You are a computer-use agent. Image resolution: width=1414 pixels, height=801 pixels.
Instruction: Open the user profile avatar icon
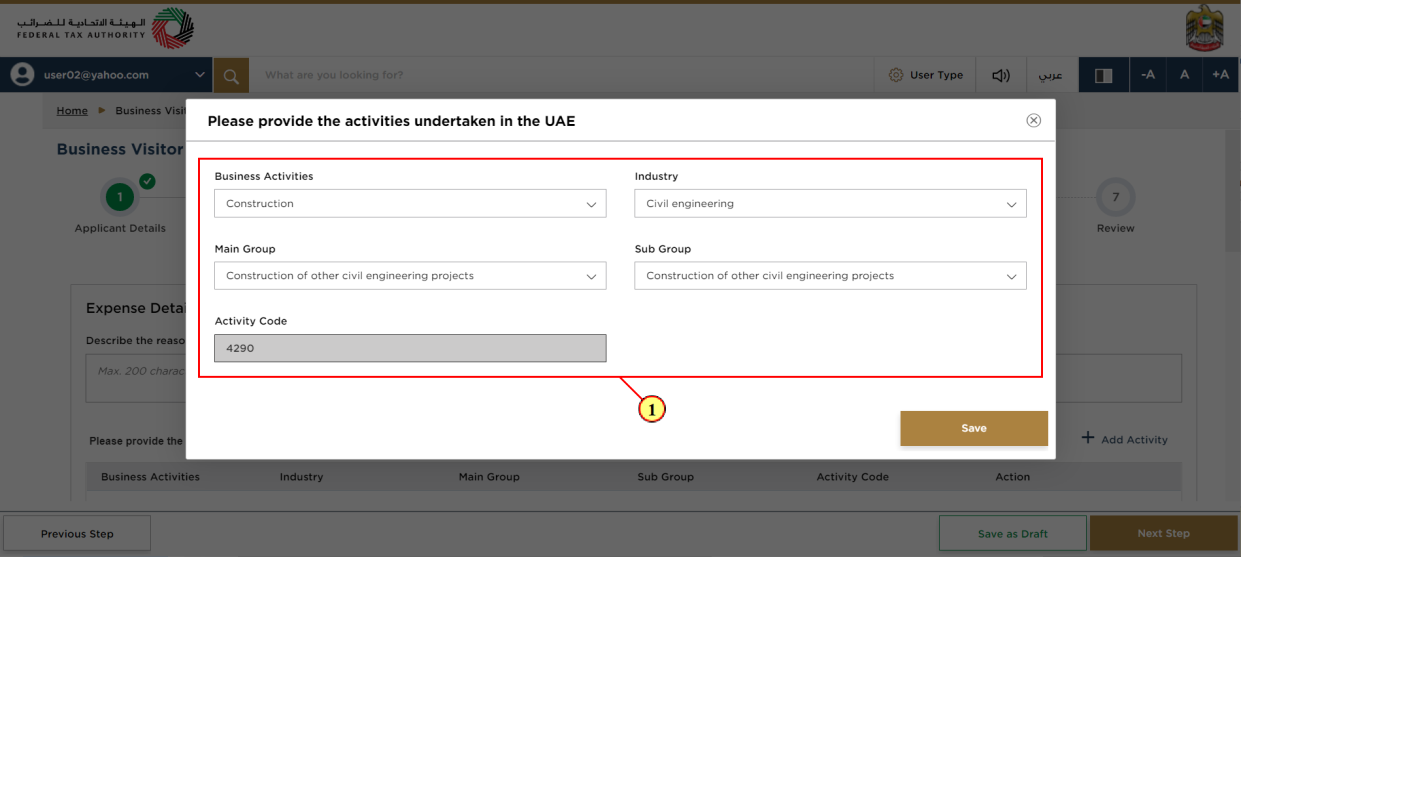[22, 75]
